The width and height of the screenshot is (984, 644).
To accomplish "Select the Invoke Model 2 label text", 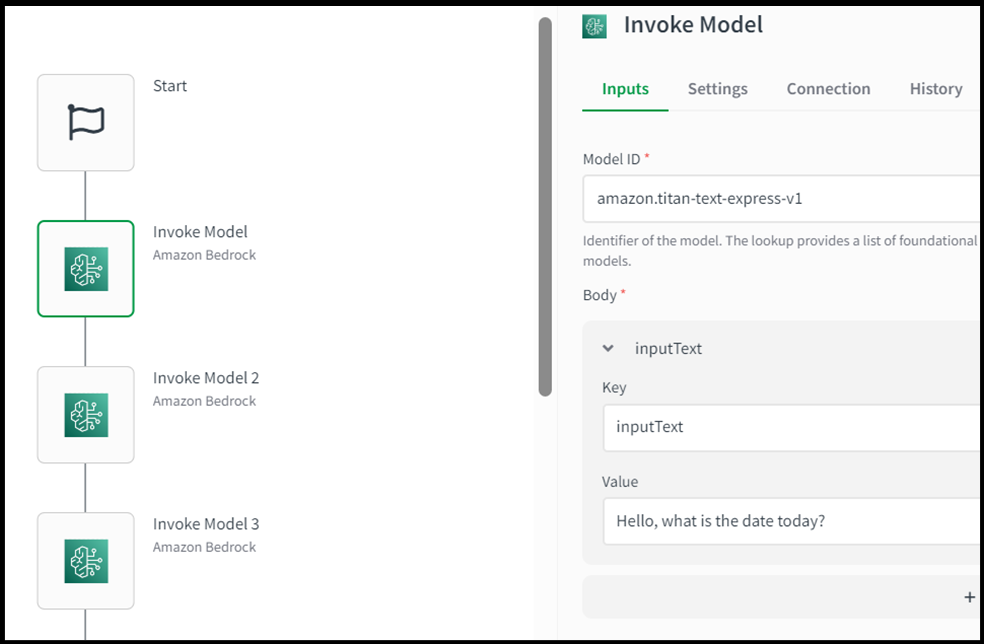I will click(206, 377).
